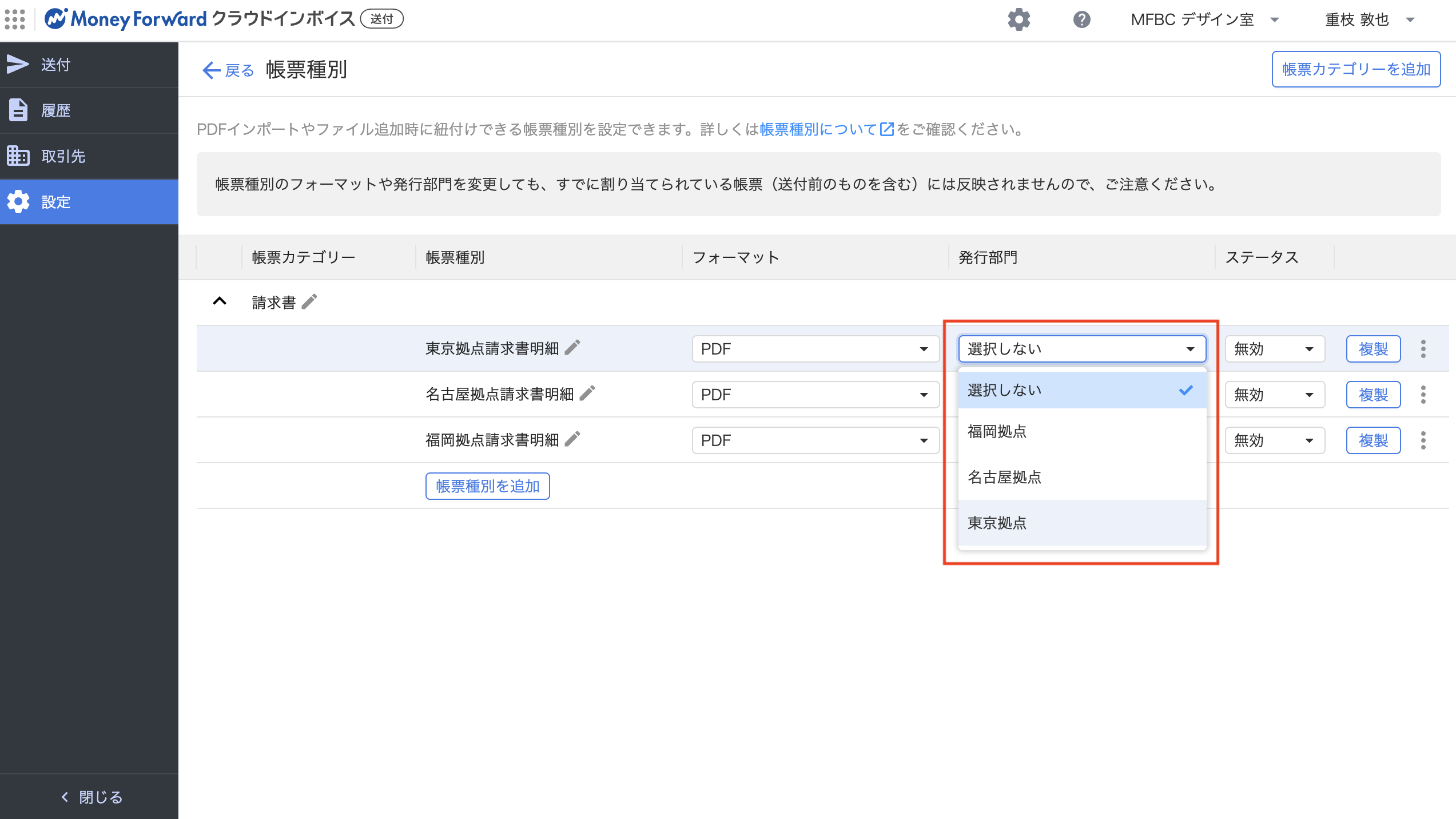Edit the 請求書 category name pencil icon
The height and width of the screenshot is (819, 1456).
tap(309, 301)
